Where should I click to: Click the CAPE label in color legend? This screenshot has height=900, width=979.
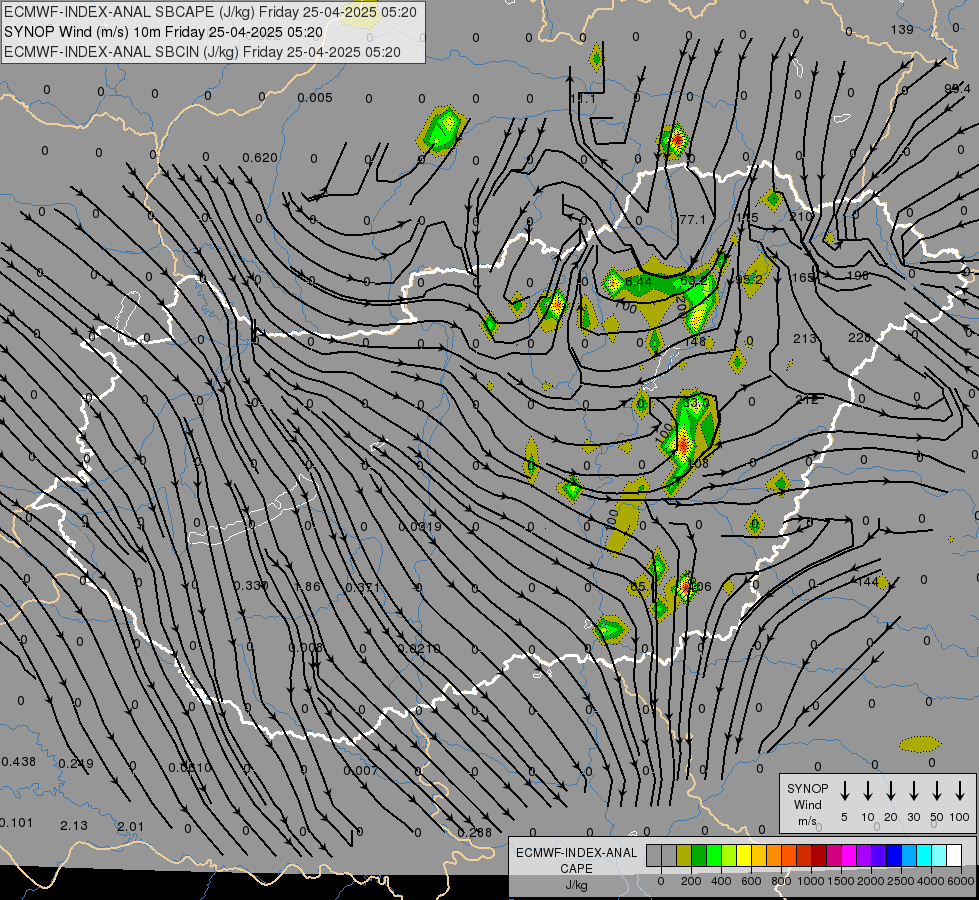pos(576,869)
